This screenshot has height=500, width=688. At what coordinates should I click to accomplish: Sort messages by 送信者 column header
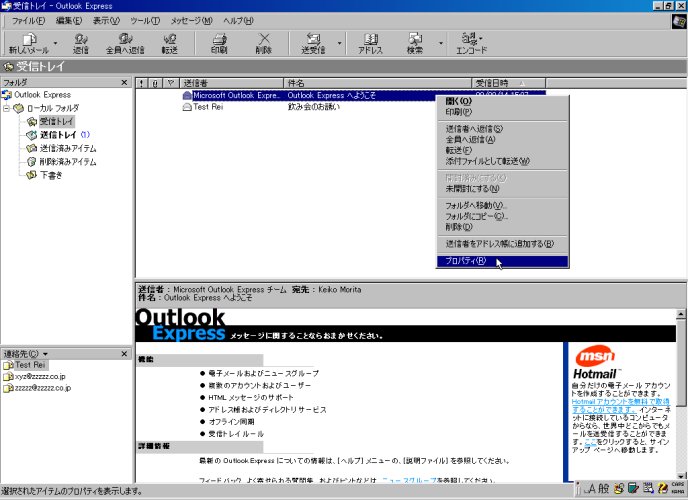[232, 83]
